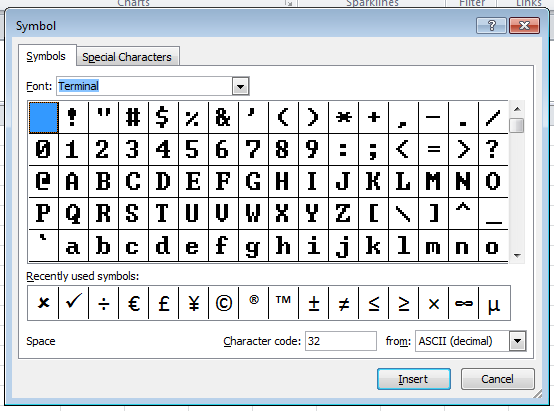Choose the copyright symbol in recently used
This screenshot has height=411, width=554.
(224, 303)
